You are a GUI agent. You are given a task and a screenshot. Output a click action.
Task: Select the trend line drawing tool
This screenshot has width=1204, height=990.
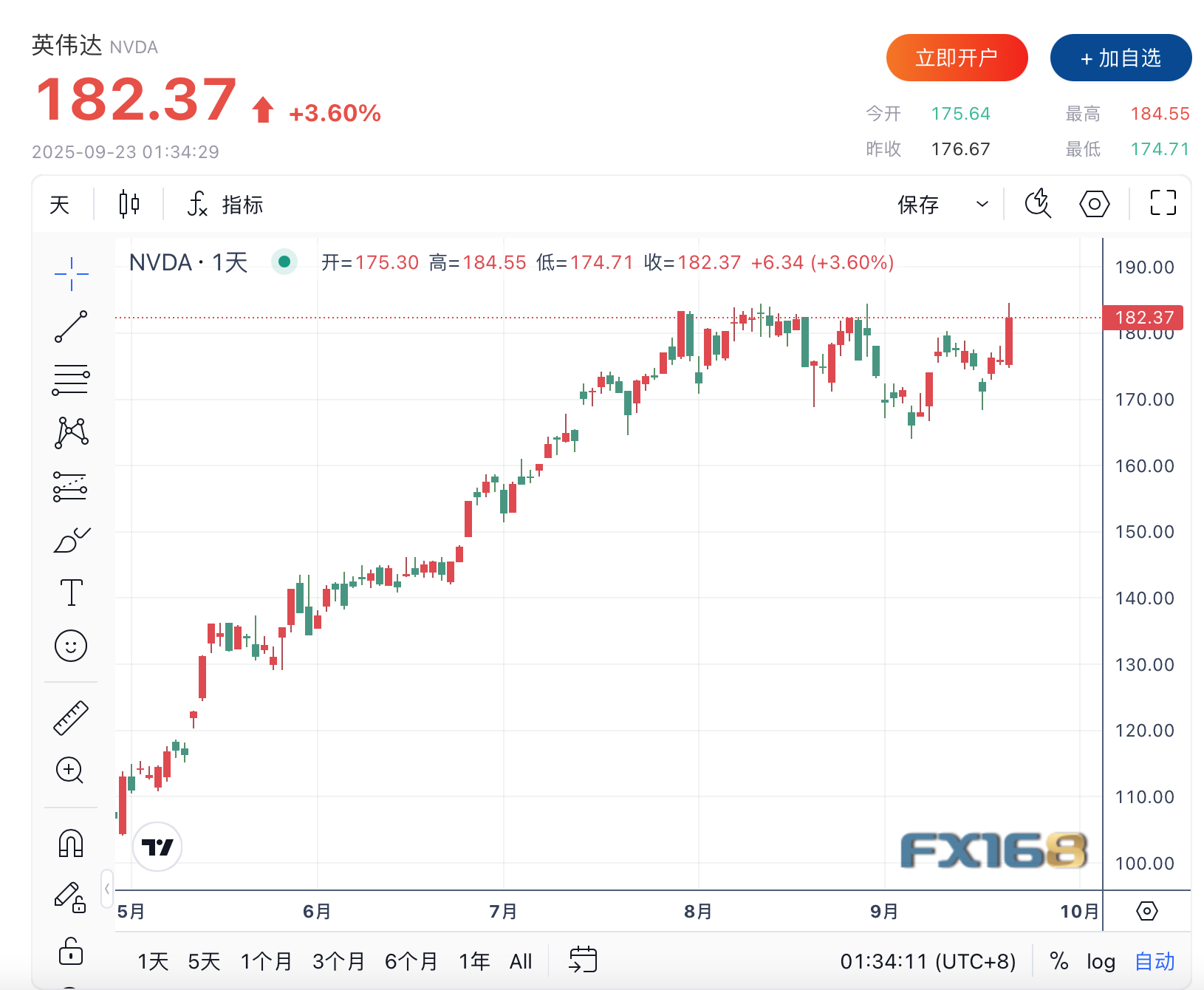[71, 327]
